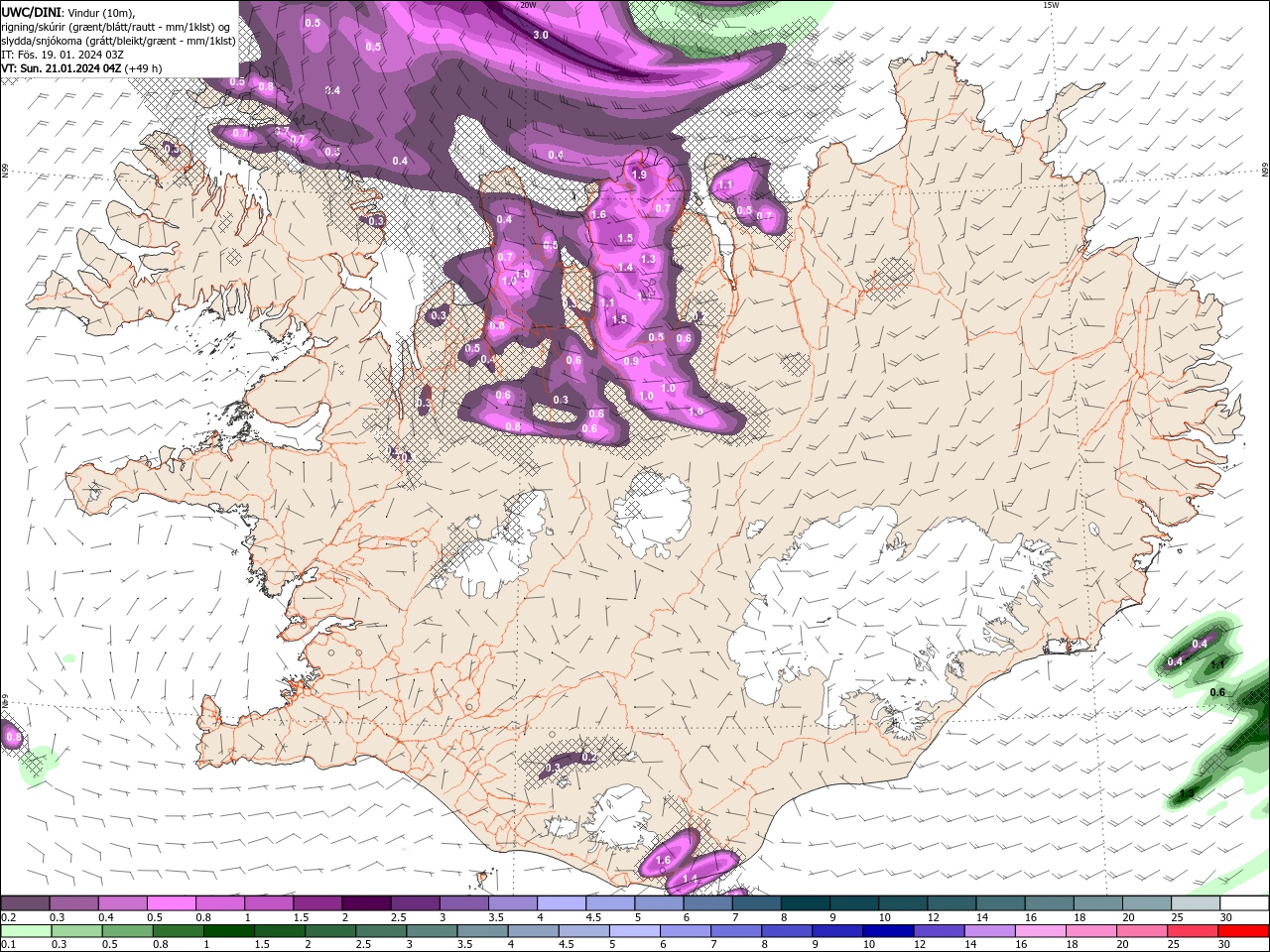Select the grey-teal 16 snow legend swatch

(1050, 903)
